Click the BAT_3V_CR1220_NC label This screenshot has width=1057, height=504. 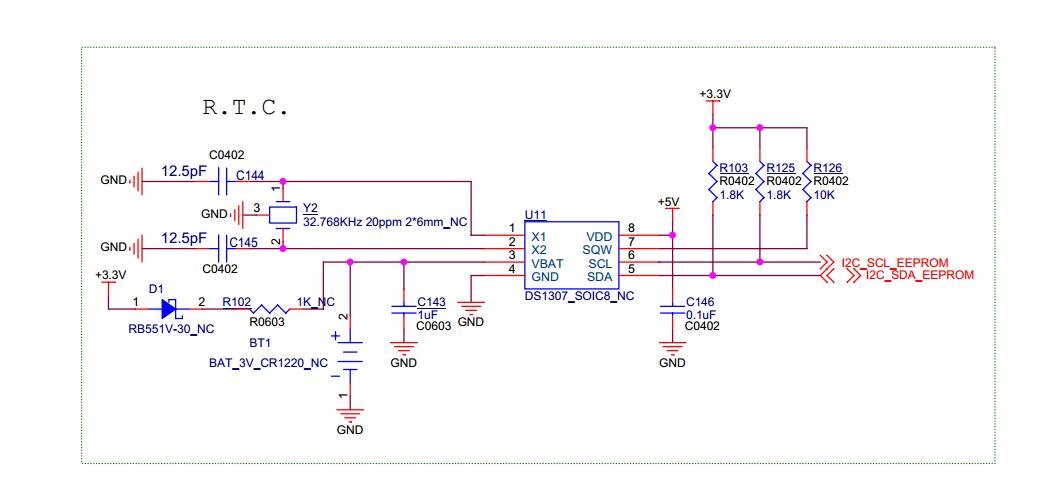point(268,363)
